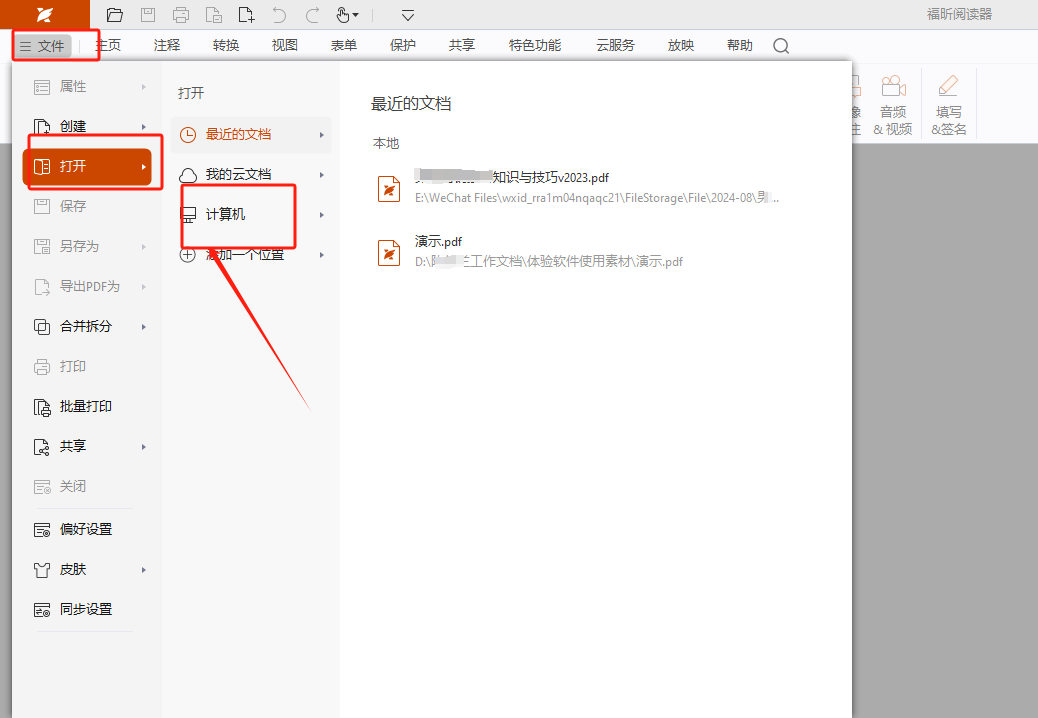Open the 音频&视频 tool

(x=892, y=106)
